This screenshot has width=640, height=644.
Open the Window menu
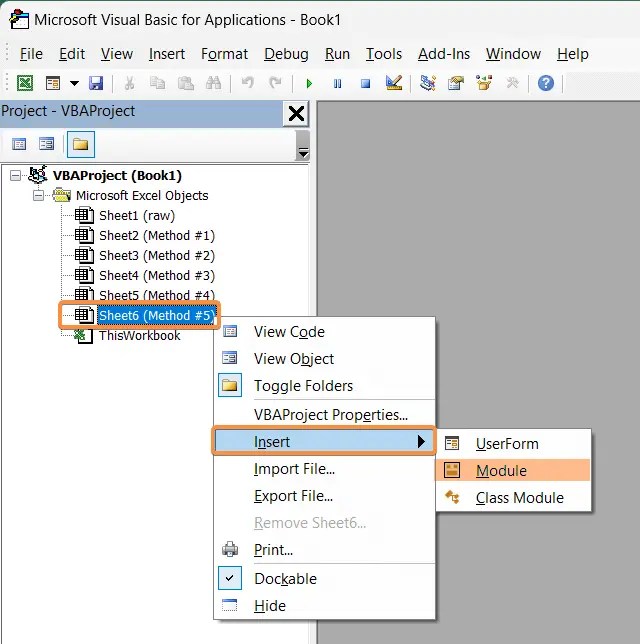(x=513, y=54)
